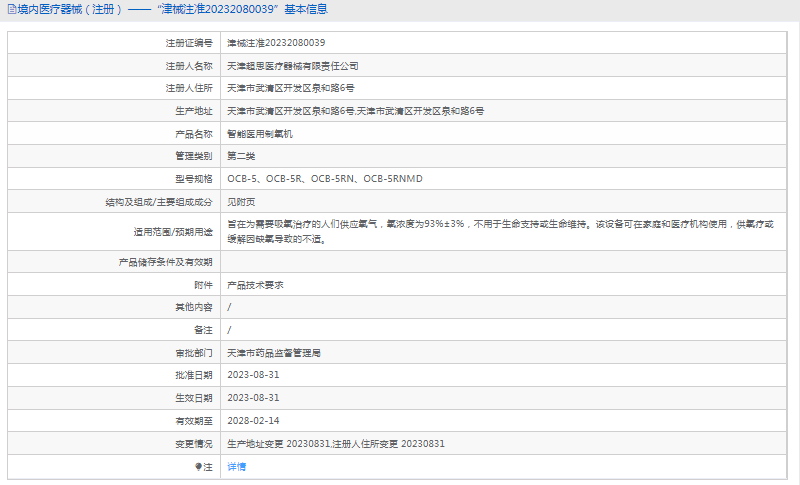Image resolution: width=800 pixels, height=485 pixels.
Task: Click the 批准日期 label
Action: pyautogui.click(x=194, y=375)
